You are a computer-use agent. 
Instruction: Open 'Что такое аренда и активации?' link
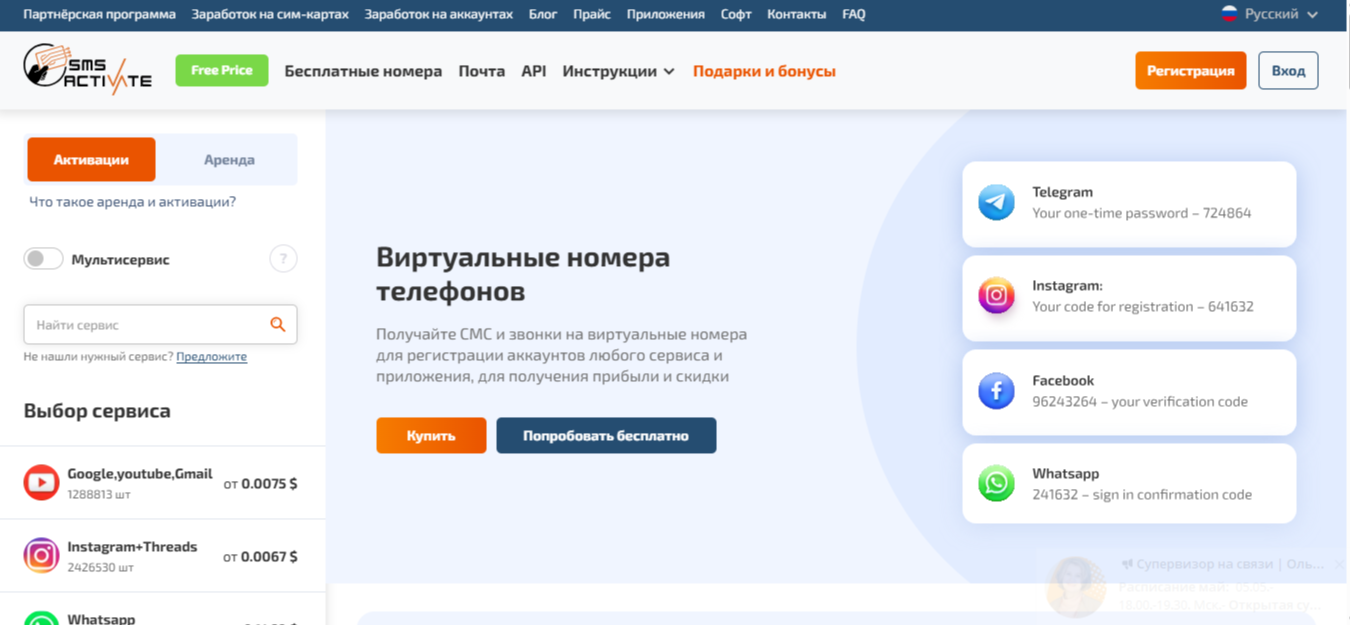(x=133, y=202)
